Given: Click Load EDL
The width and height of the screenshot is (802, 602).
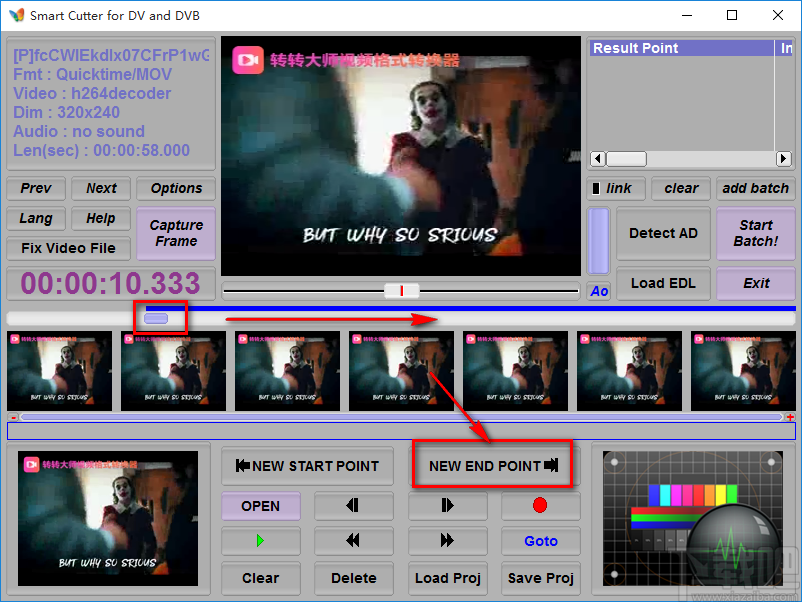Looking at the screenshot, I should 663,283.
